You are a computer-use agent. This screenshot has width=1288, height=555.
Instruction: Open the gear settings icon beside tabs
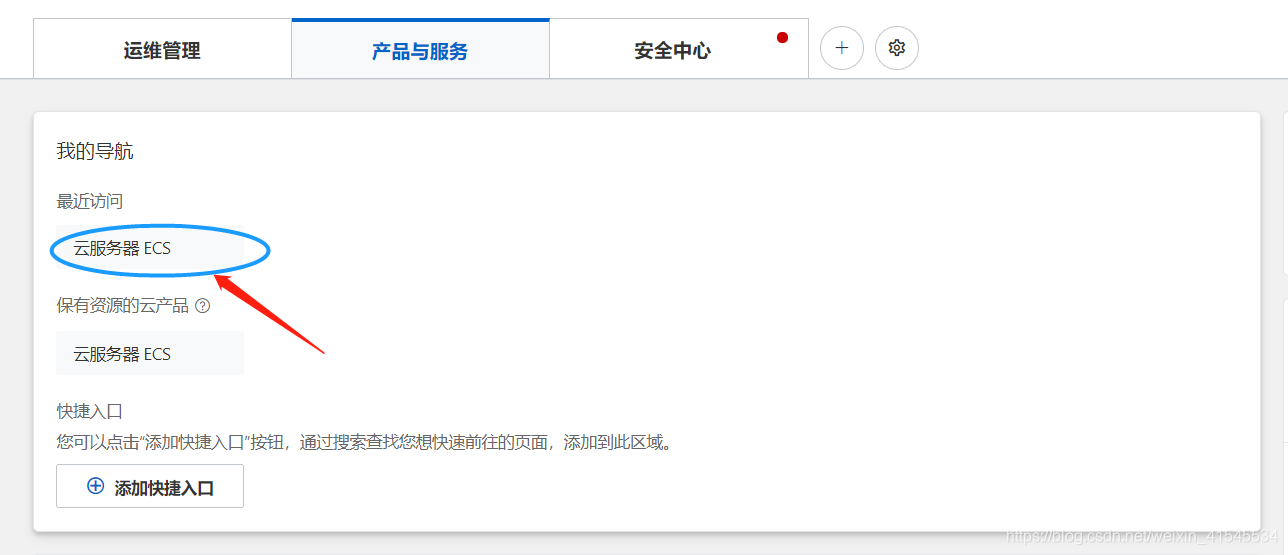pyautogui.click(x=897, y=48)
